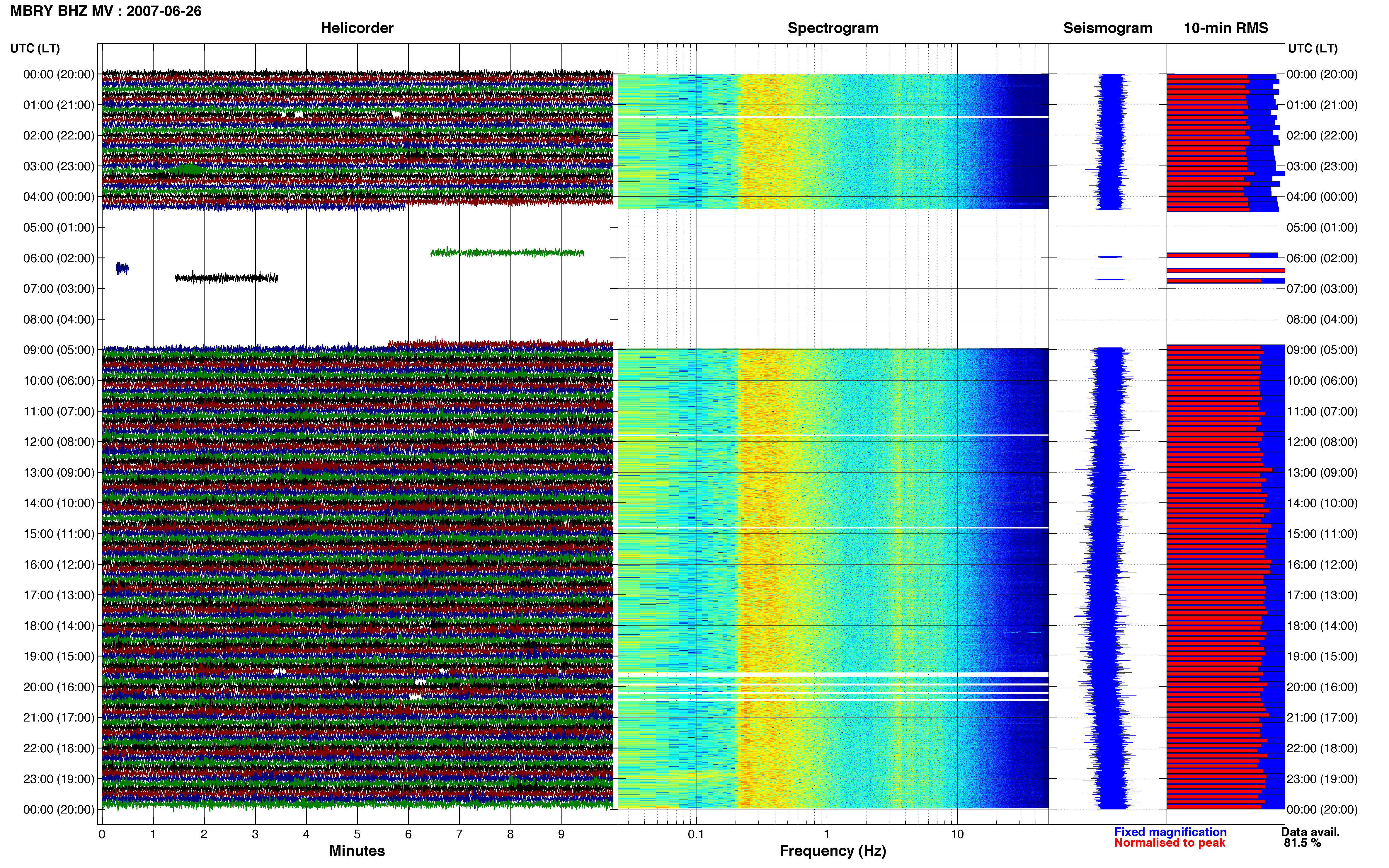Click the isolated green helicorder trace near 06:00
Screen dimensions: 1389x868
pyautogui.click(x=507, y=252)
